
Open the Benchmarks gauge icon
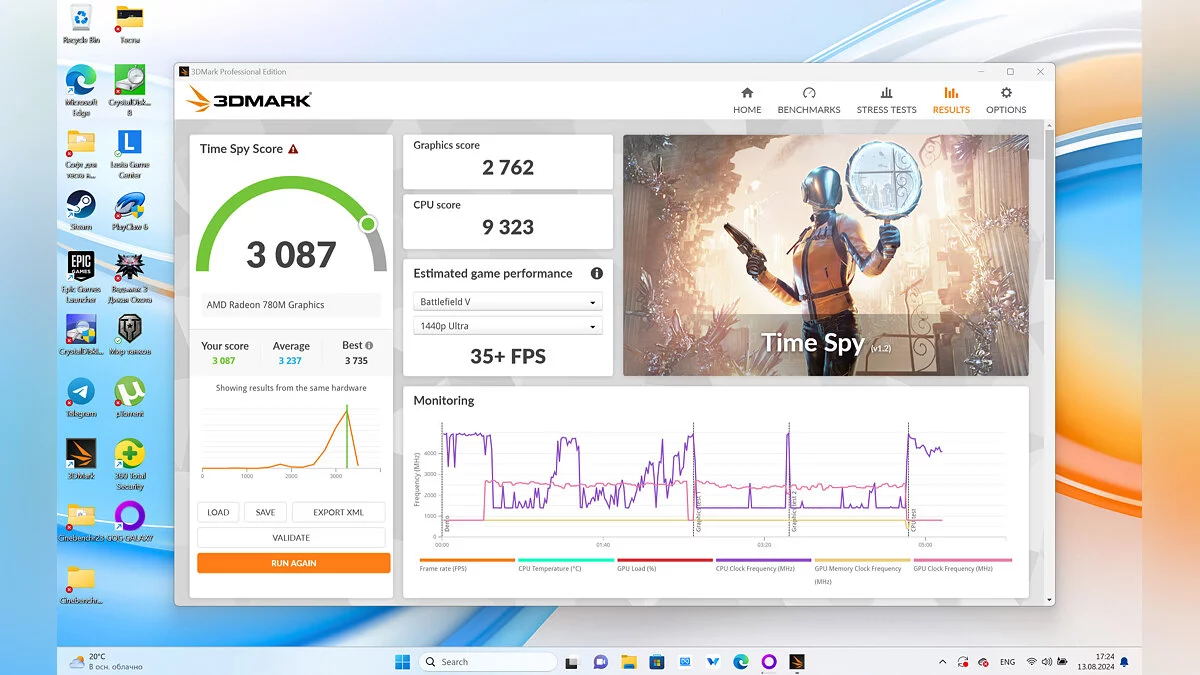pyautogui.click(x=809, y=94)
